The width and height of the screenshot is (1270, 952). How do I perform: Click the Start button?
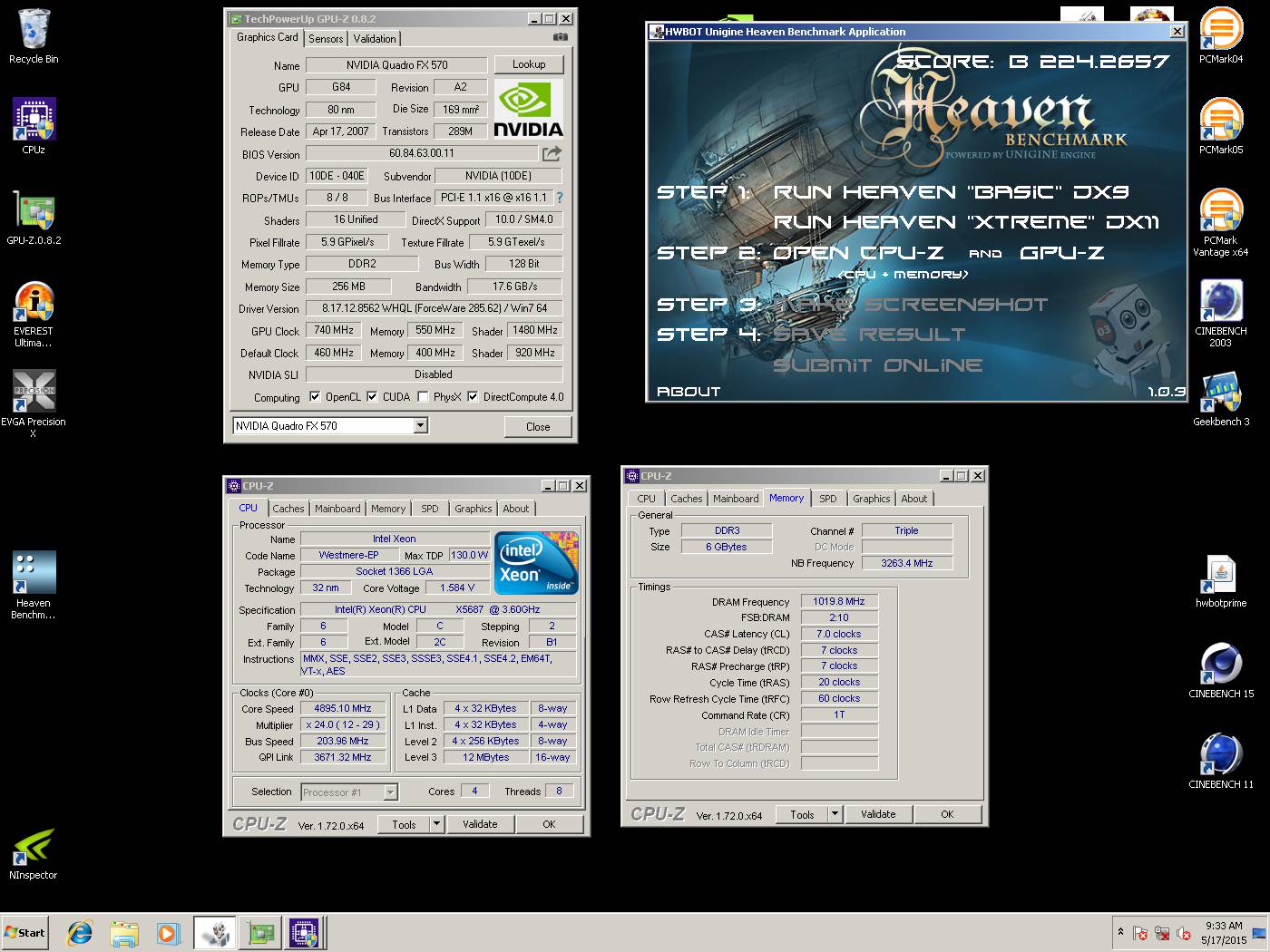pos(24,932)
